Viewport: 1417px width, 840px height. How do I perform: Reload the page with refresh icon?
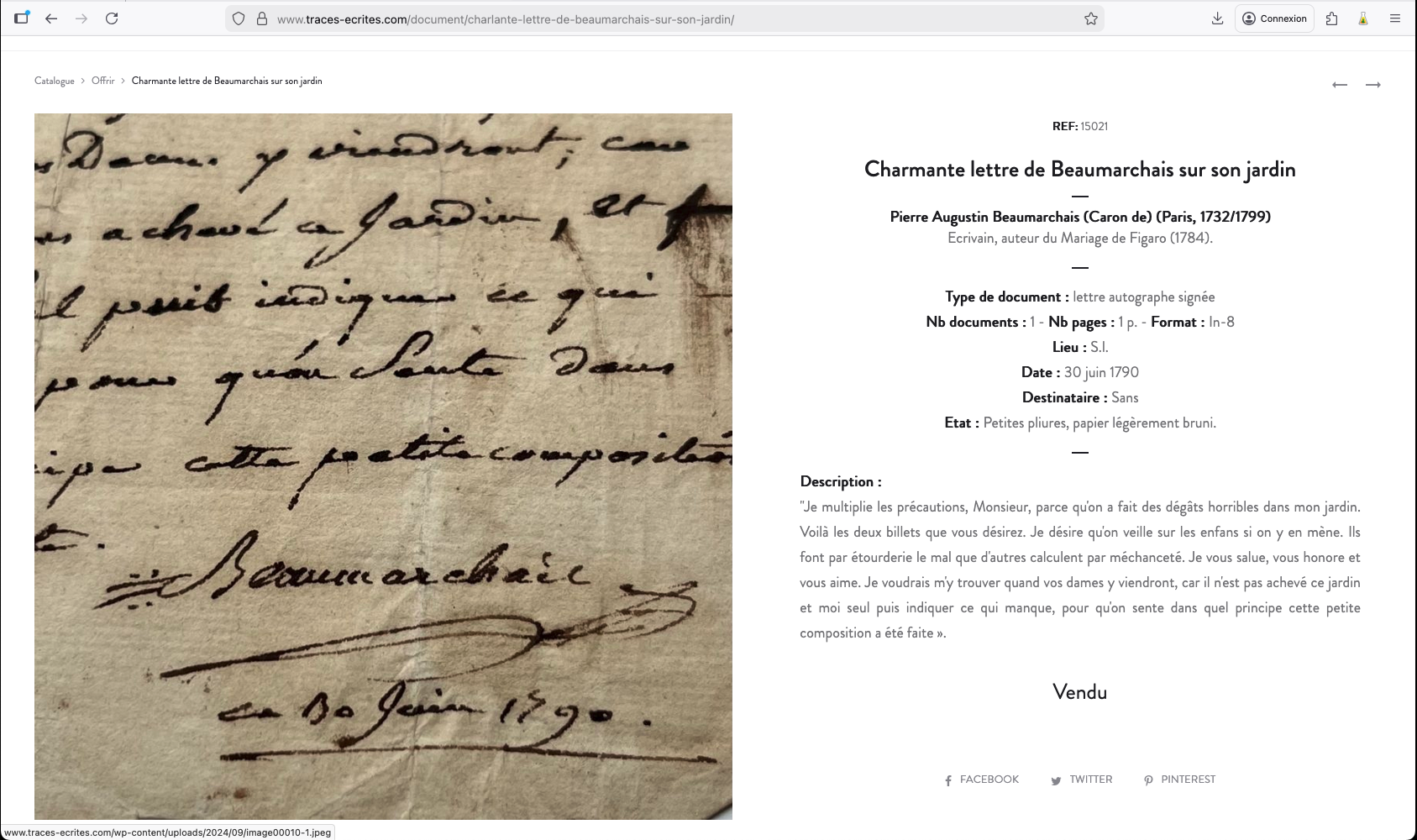click(x=112, y=18)
